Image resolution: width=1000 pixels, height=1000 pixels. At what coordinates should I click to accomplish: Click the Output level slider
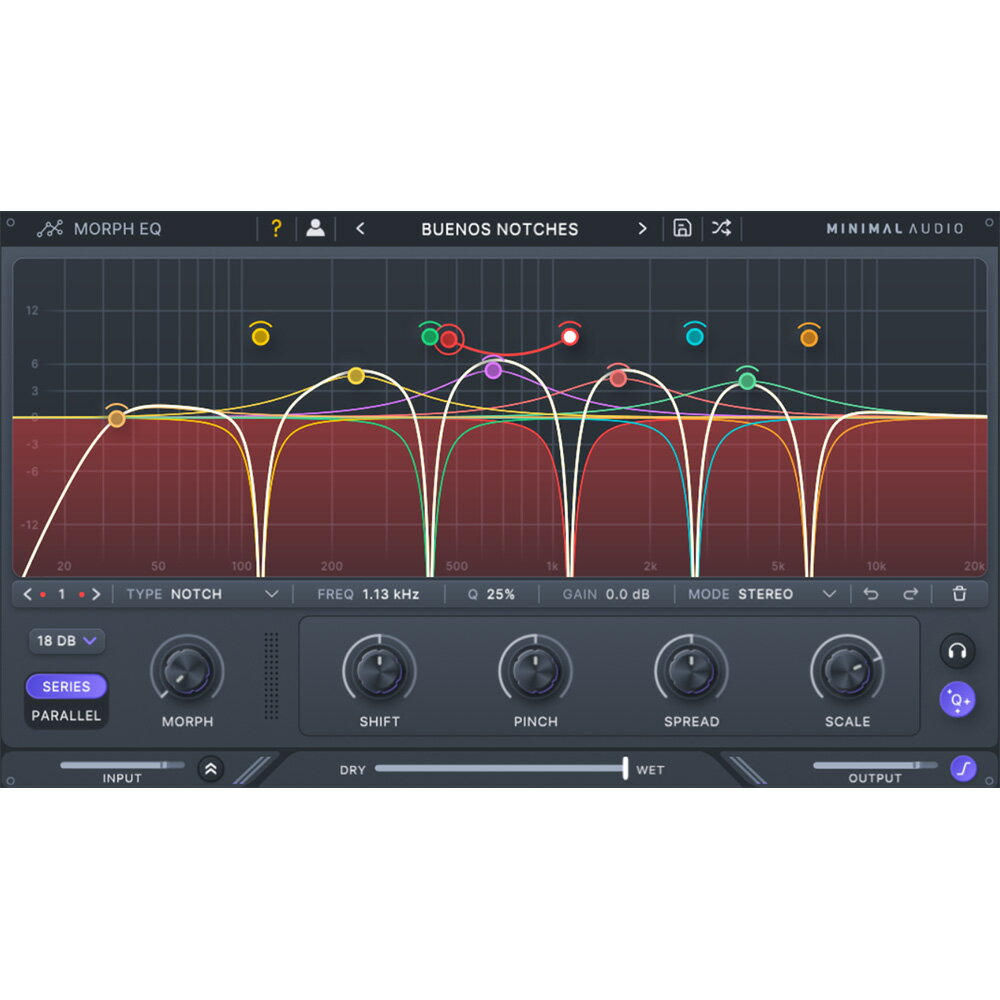pyautogui.click(x=876, y=765)
